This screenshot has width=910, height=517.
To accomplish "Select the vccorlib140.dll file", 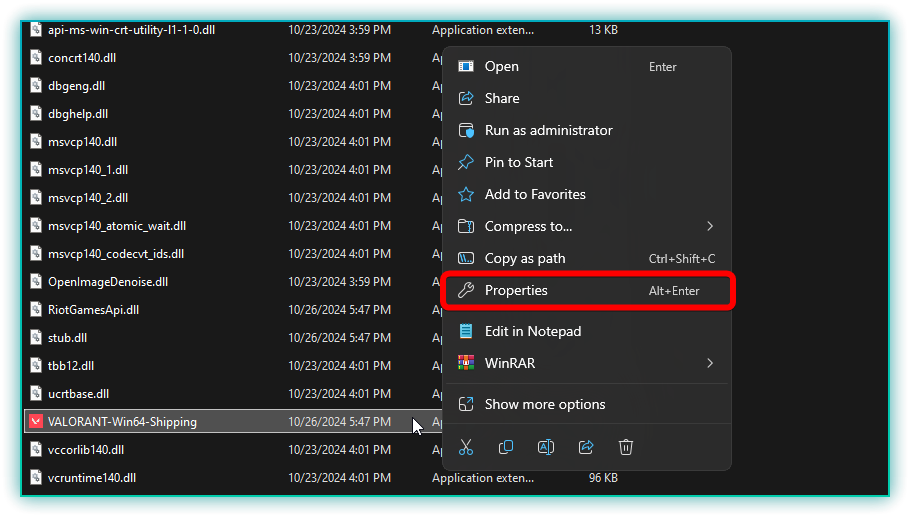I will pyautogui.click(x=86, y=450).
